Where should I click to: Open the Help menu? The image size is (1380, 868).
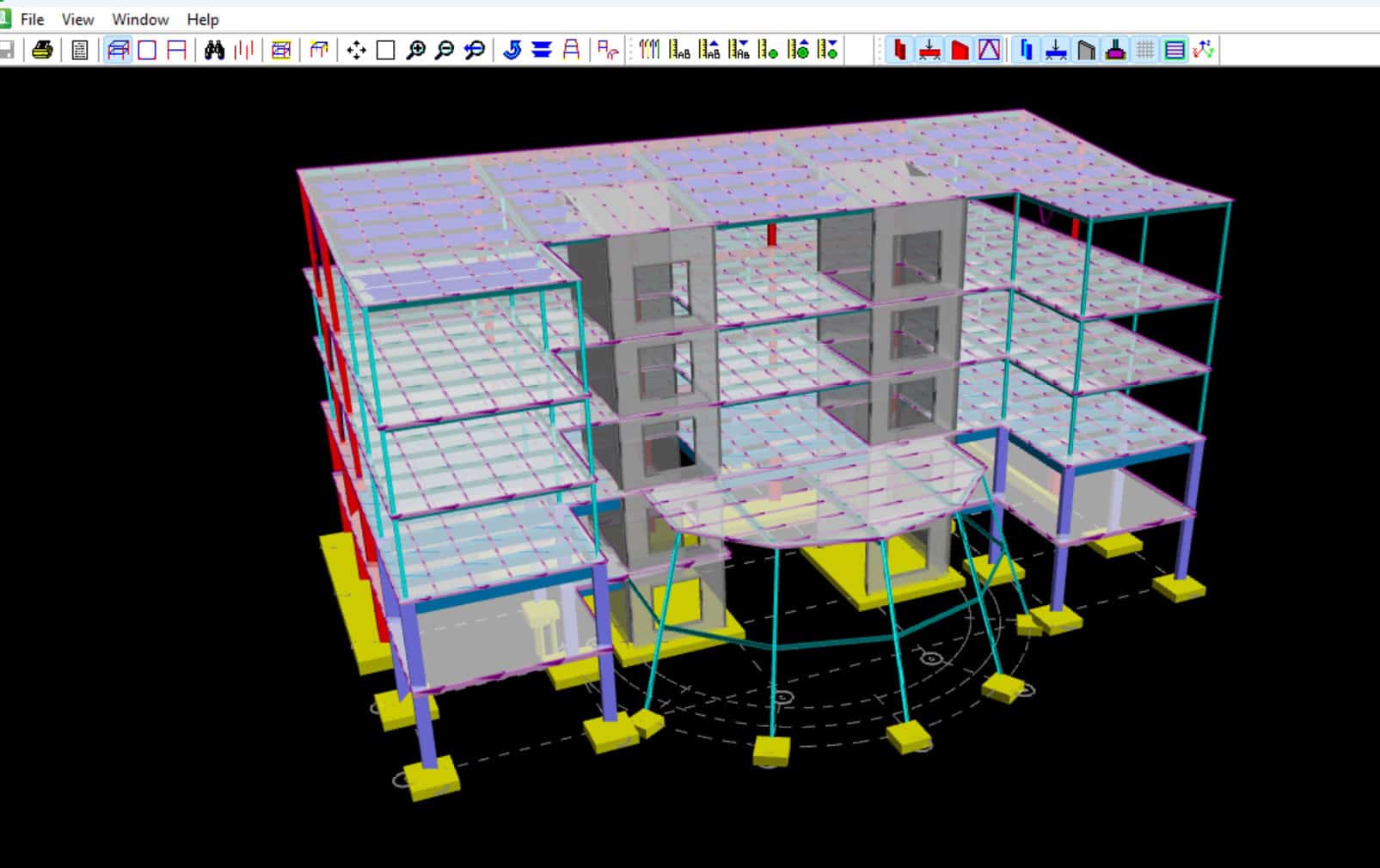click(x=203, y=19)
